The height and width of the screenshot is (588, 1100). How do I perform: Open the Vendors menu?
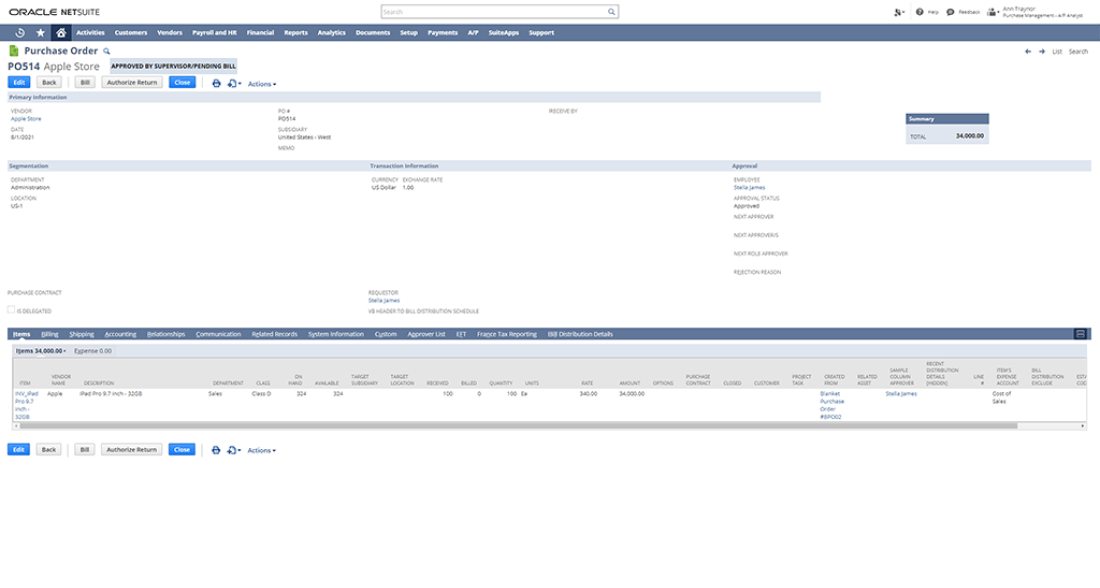tap(169, 32)
